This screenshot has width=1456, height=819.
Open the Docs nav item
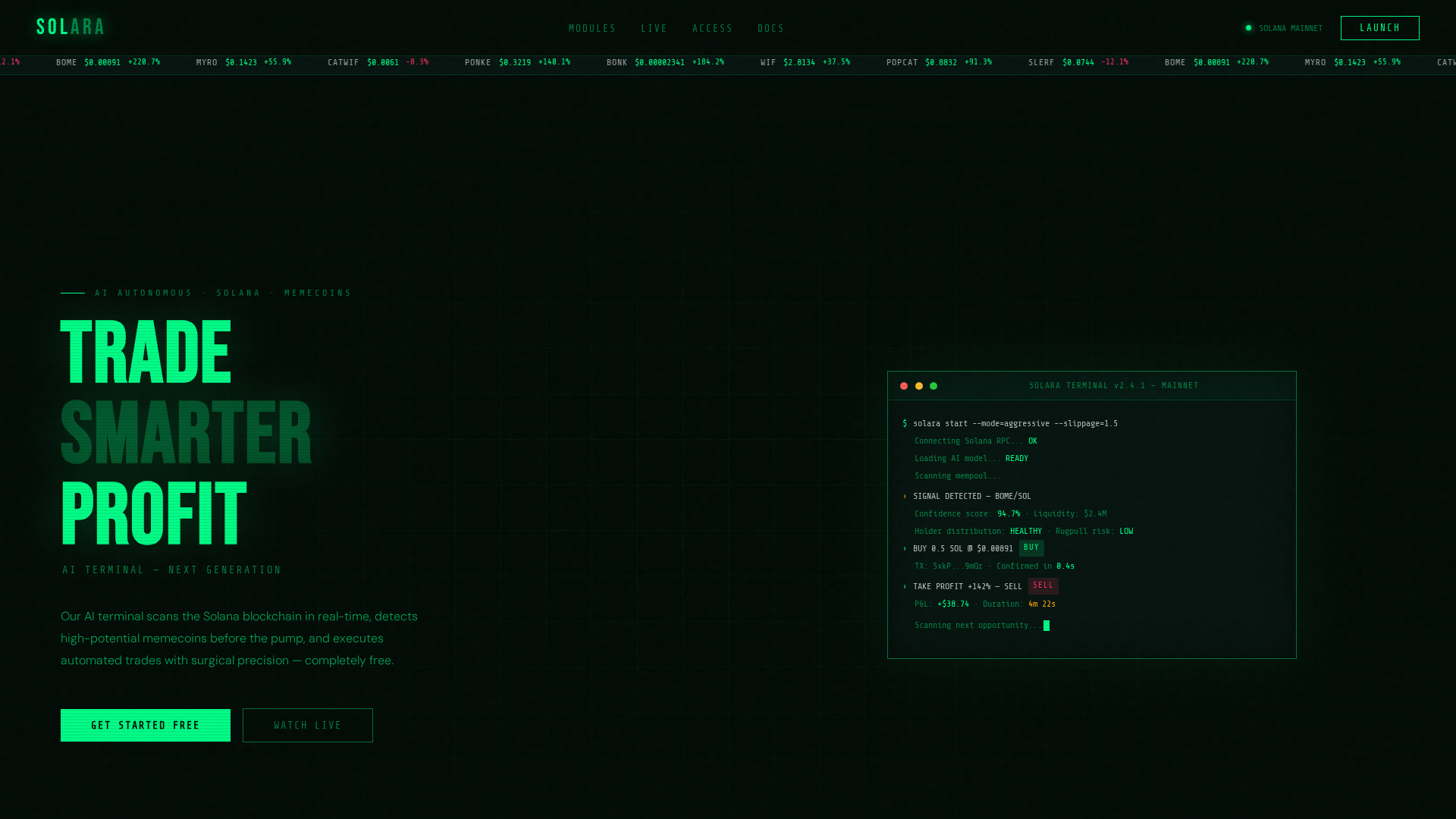[x=770, y=28]
